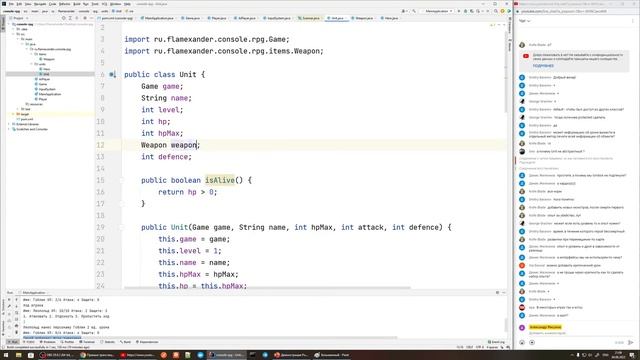Start debugging with the bug icon
This screenshot has width=640, height=360.
tap(465, 11)
